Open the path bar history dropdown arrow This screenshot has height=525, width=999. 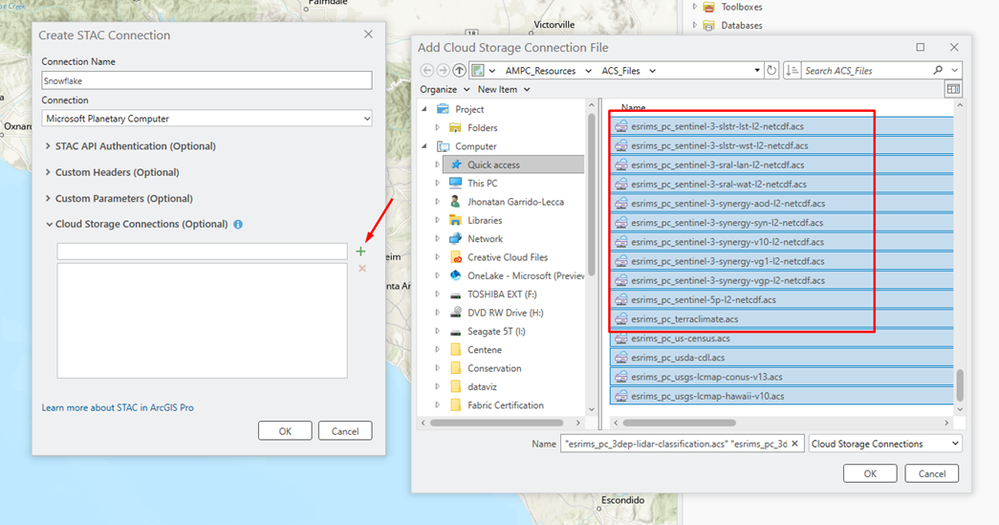point(757,71)
